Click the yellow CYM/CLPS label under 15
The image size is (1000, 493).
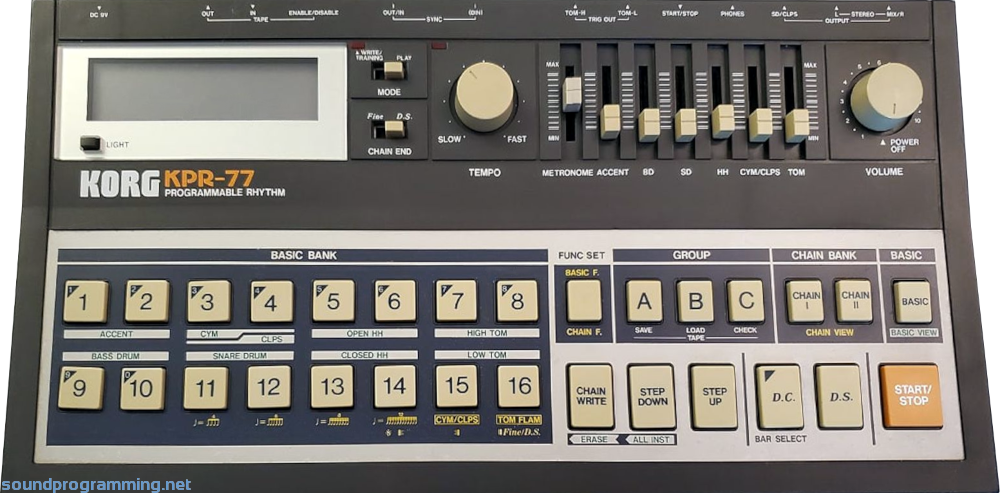[457, 420]
